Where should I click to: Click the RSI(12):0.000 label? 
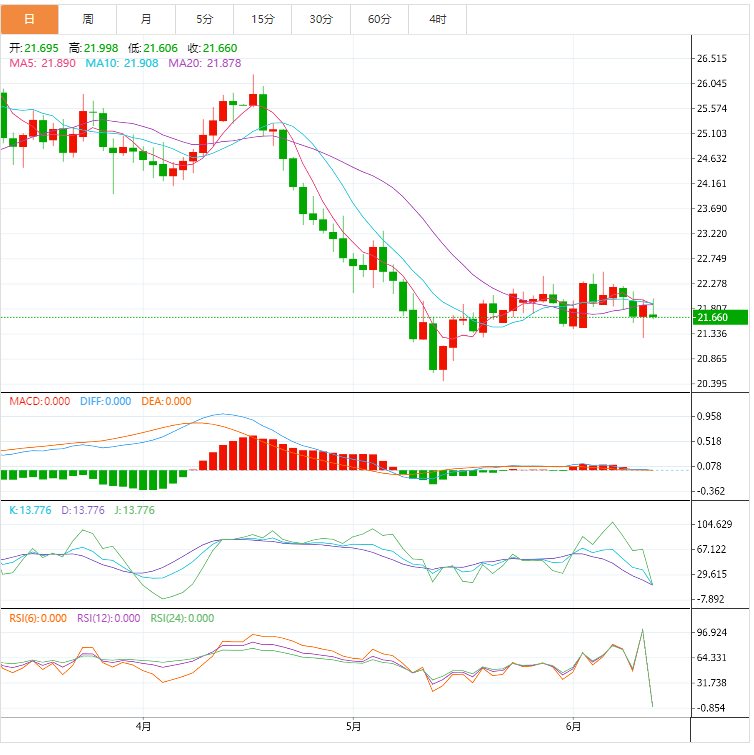coord(109,618)
